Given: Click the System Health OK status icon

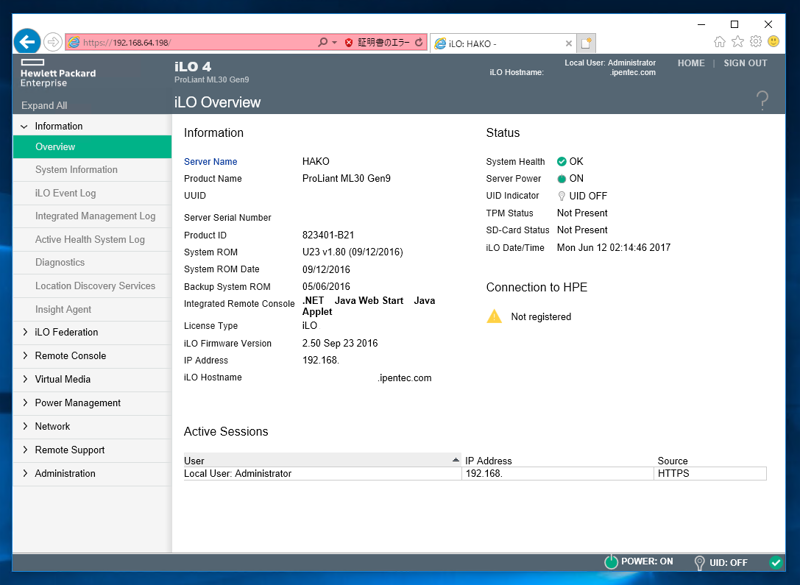Looking at the screenshot, I should coord(562,162).
